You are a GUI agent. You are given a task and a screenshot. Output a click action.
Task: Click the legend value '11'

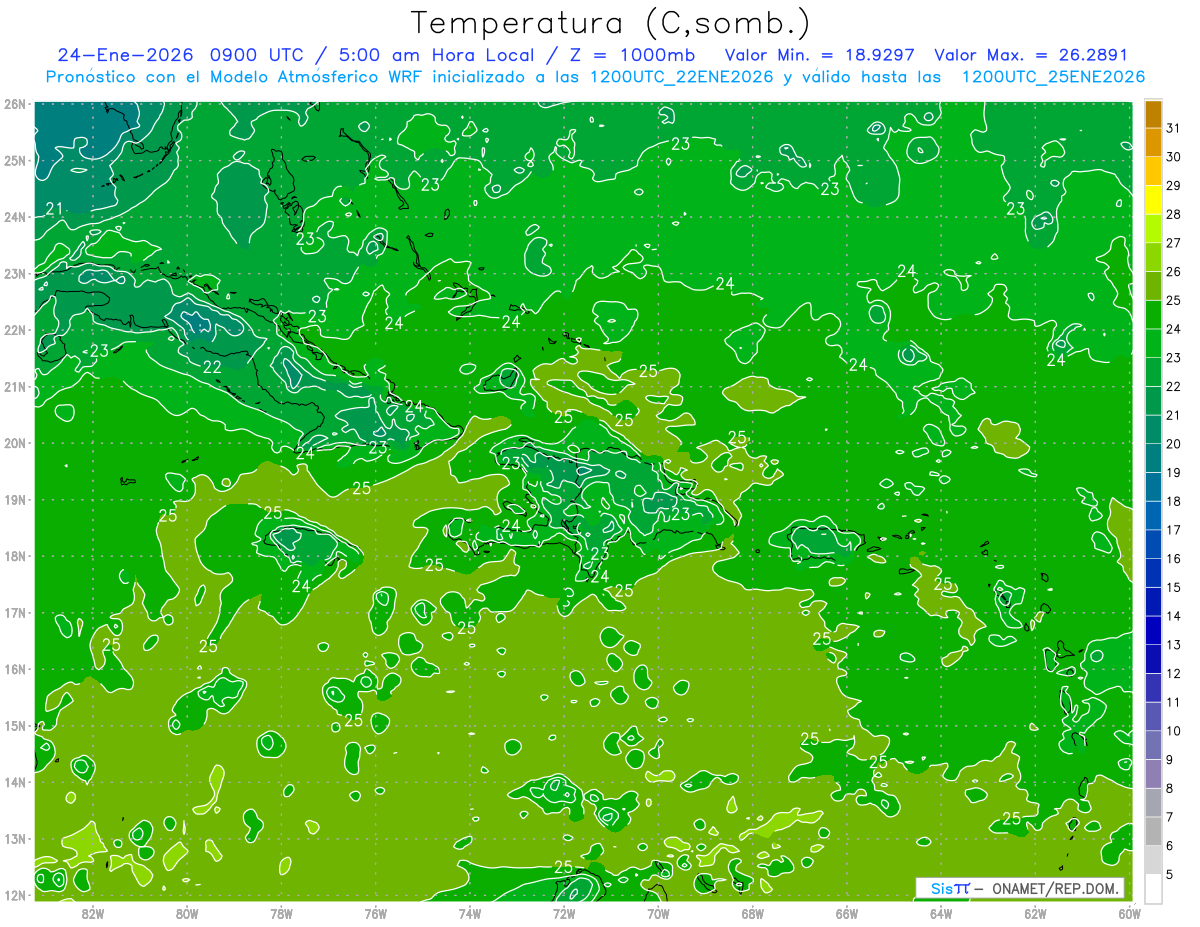1173,702
